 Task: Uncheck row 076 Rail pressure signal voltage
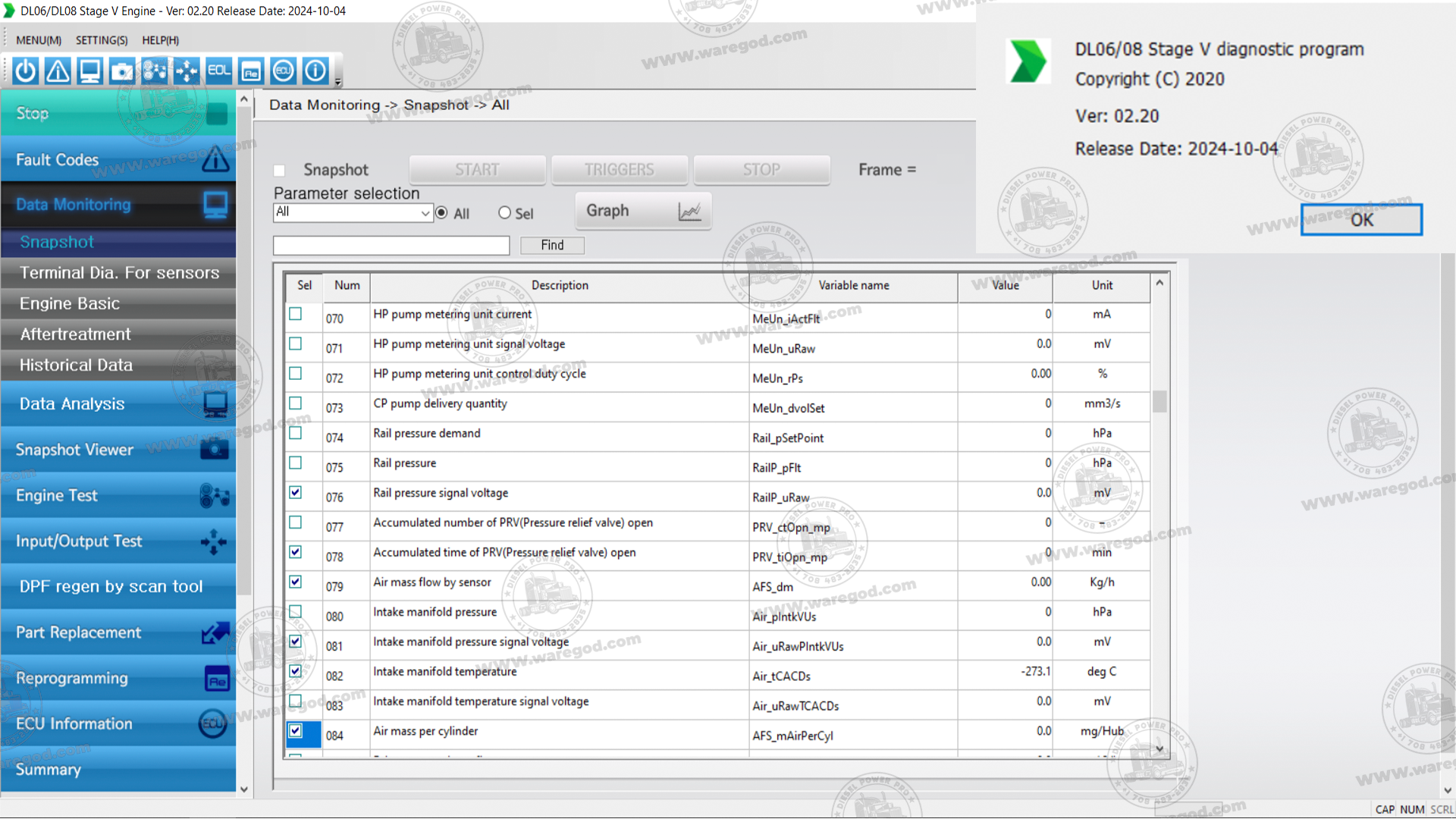[x=296, y=493]
